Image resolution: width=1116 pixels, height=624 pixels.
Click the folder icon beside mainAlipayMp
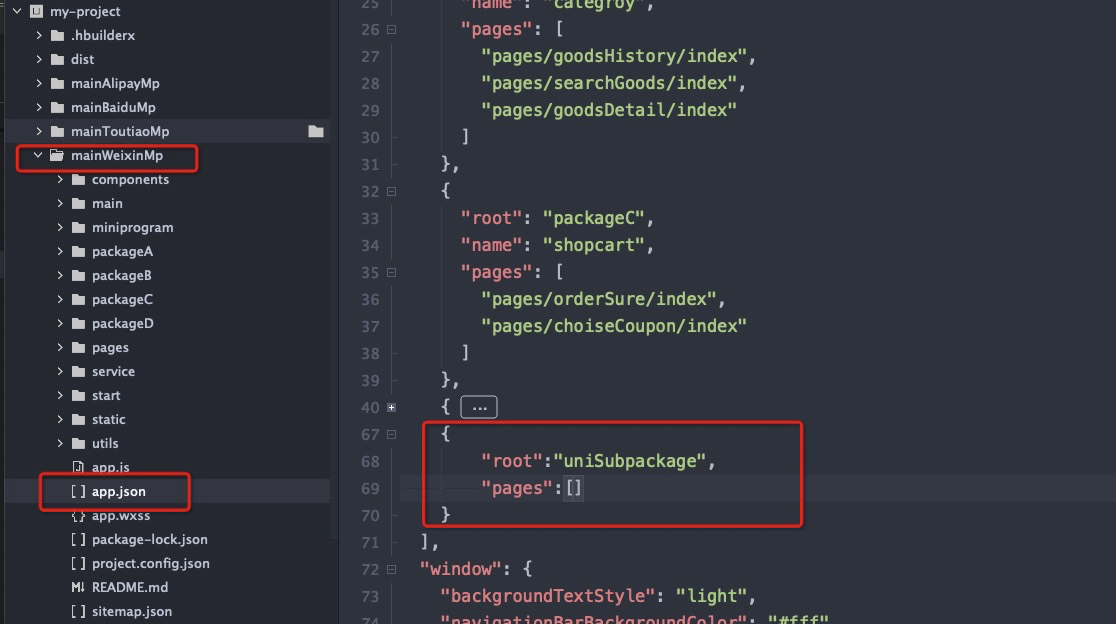pyautogui.click(x=58, y=84)
